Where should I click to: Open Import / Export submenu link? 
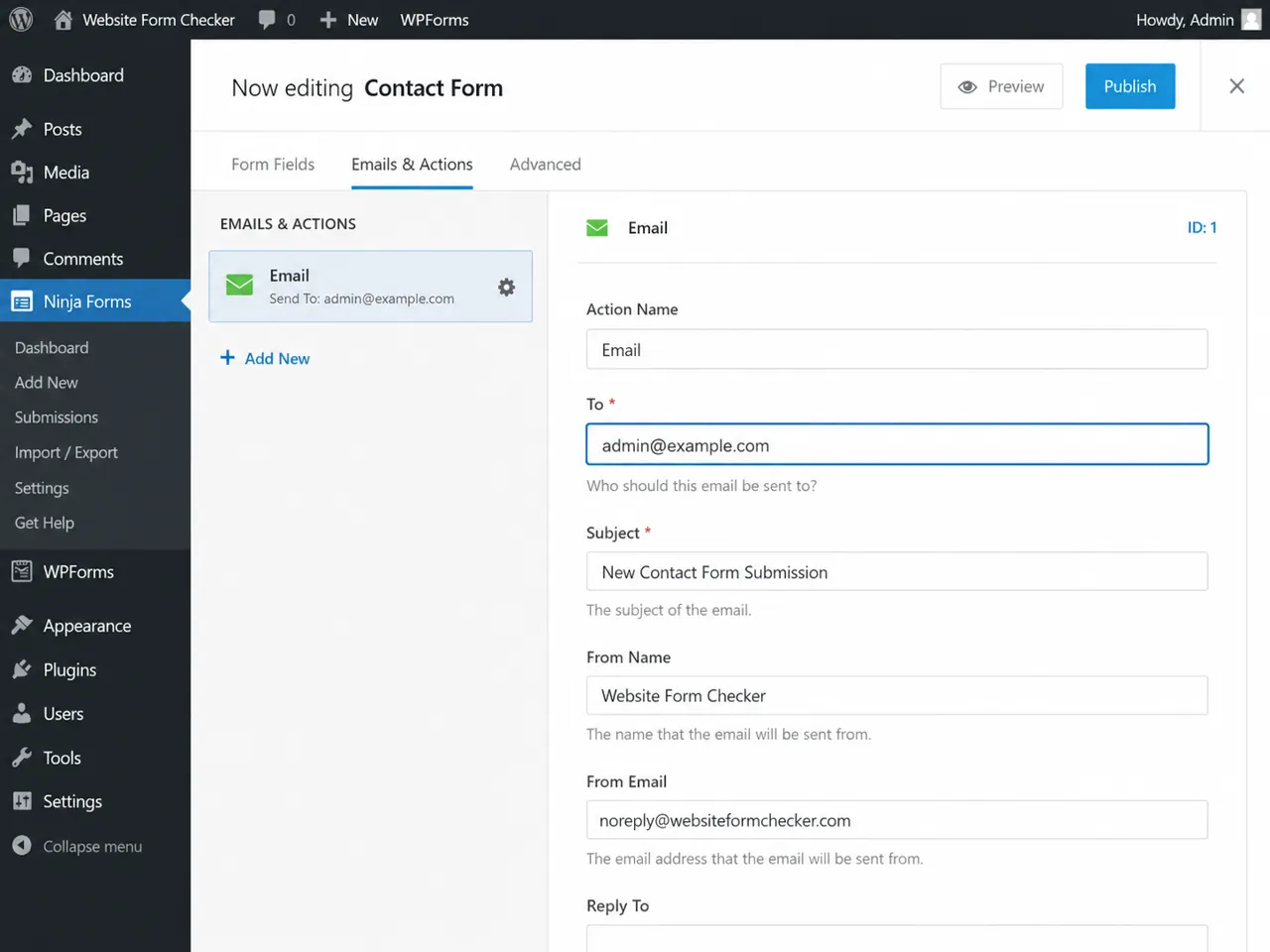66,452
